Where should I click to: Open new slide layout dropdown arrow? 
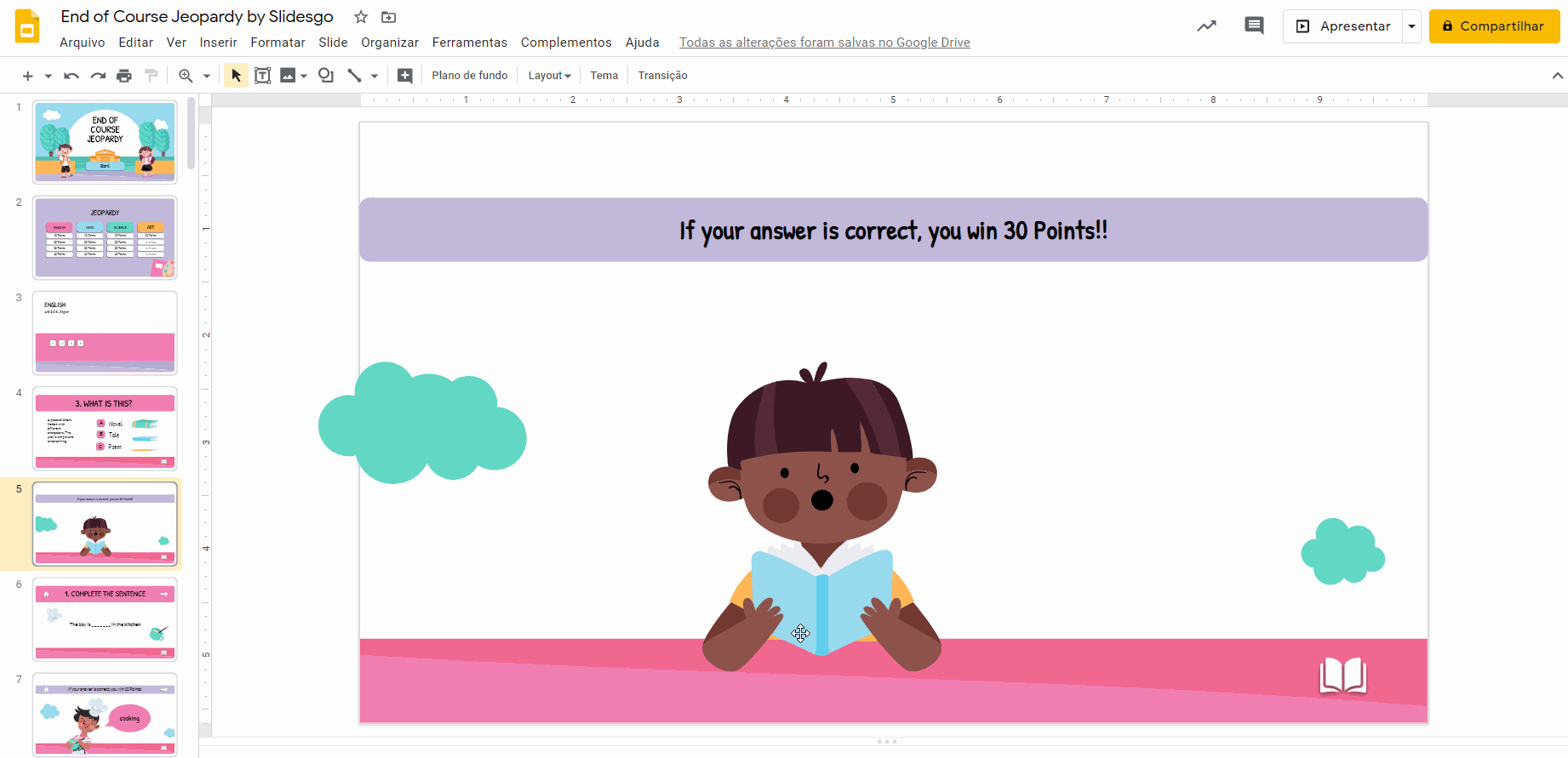tap(49, 77)
